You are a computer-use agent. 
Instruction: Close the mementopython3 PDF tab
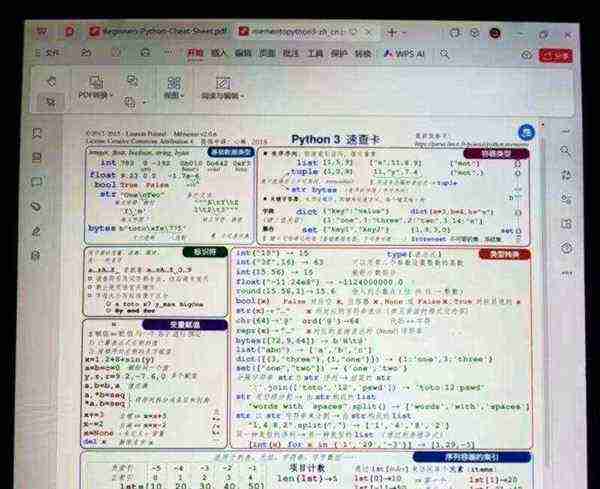(368, 32)
